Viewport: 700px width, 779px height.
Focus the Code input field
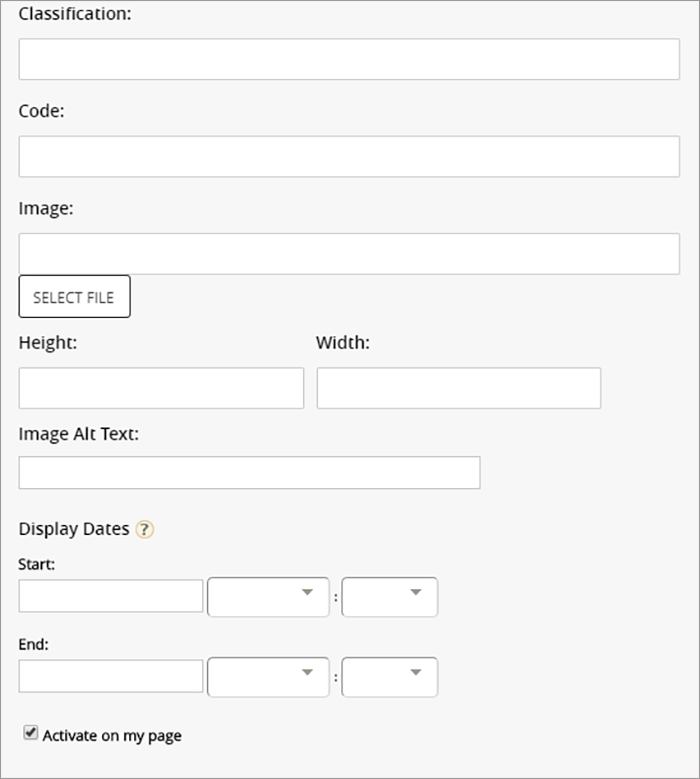click(x=349, y=156)
